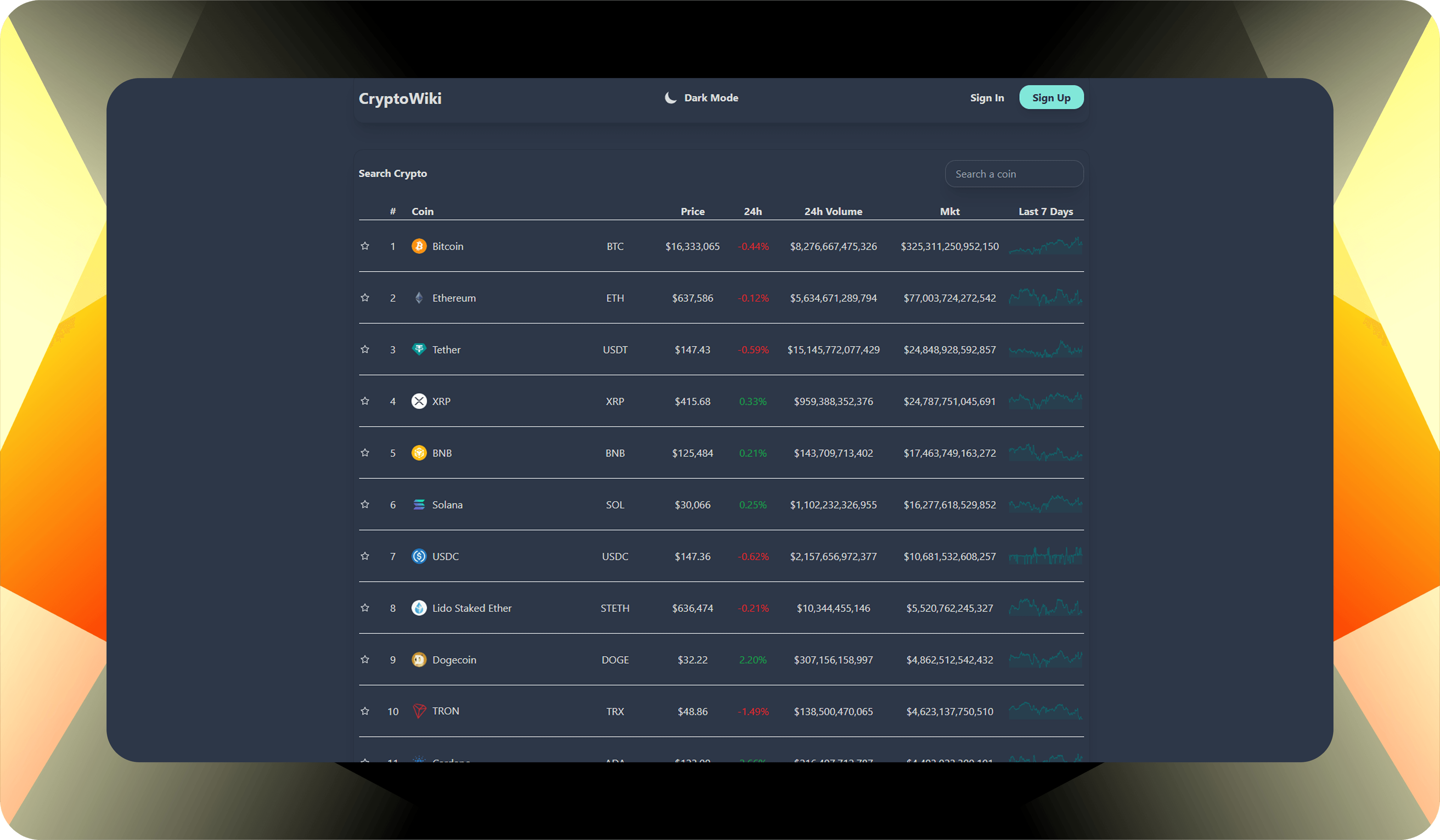Viewport: 1440px width, 840px height.
Task: View Bitcoin's 7-day sparkline chart
Action: point(1045,246)
